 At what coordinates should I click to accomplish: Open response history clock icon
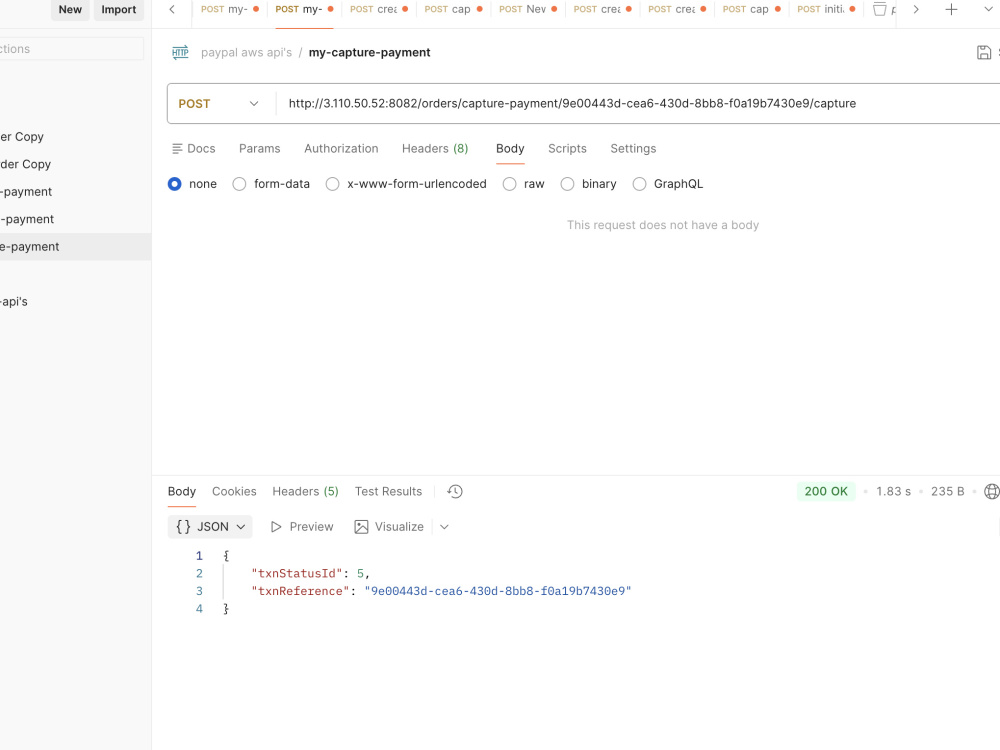455,492
